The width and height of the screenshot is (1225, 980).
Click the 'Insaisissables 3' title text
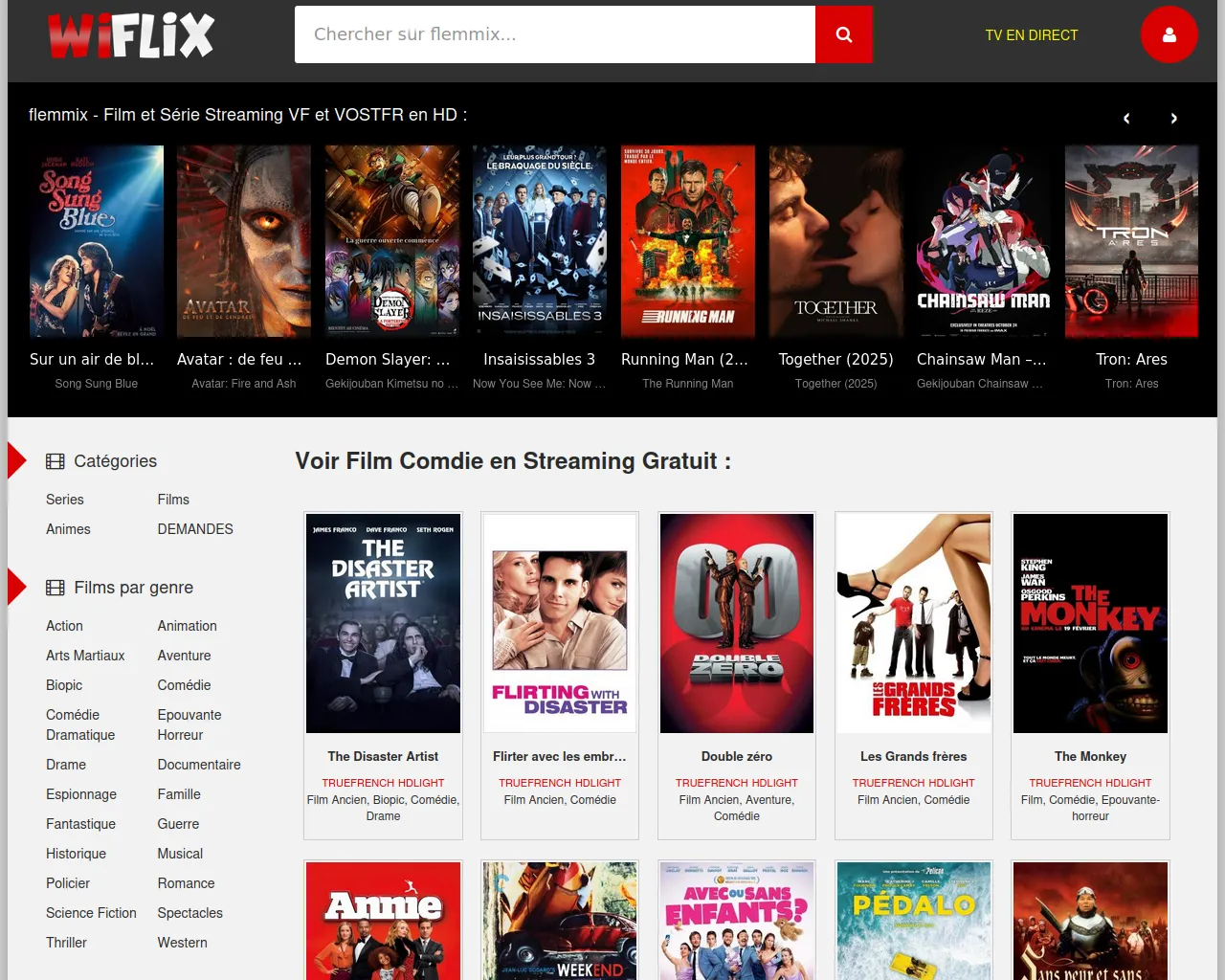(x=540, y=360)
